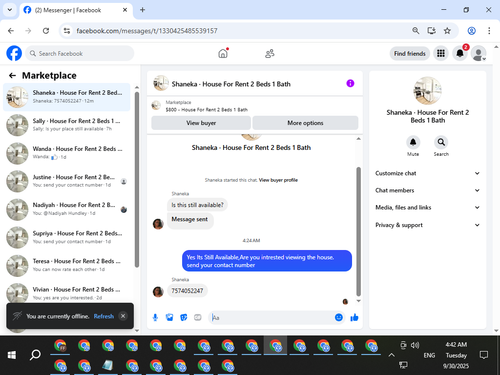Click the listing thumbnail in the right panel
Screen dimensions: 500x375
click(427, 90)
